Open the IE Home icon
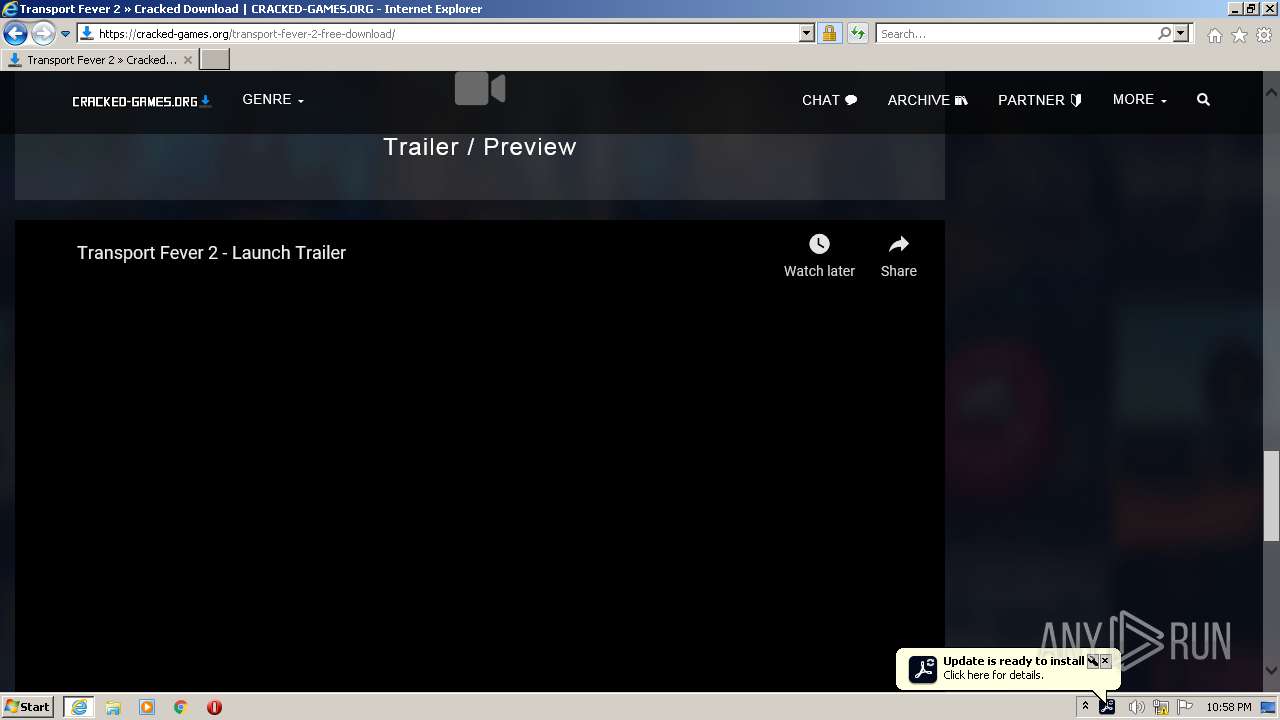 coord(1214,35)
